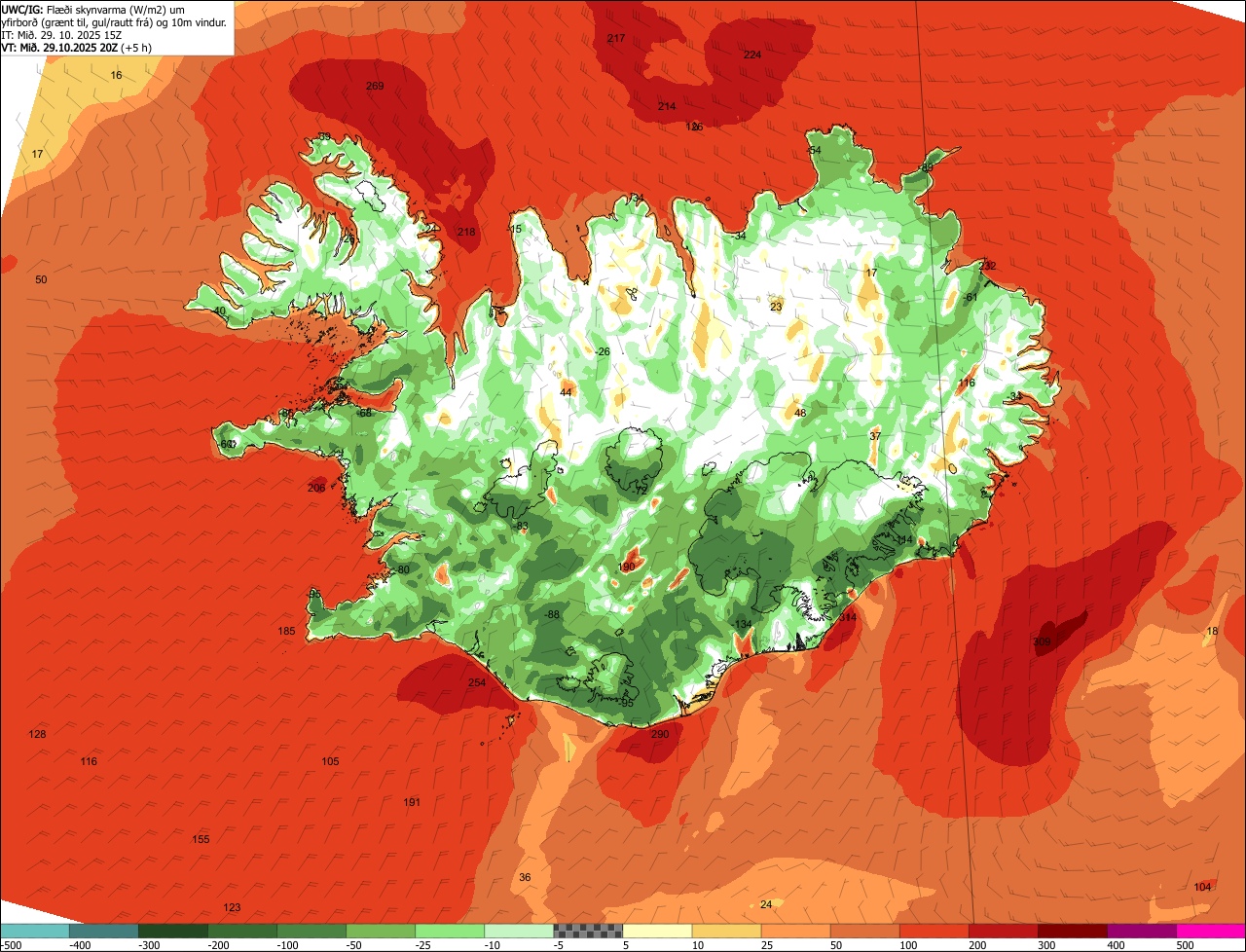Click the map value '123' near the bottom edge
1246x952 pixels.
[x=232, y=907]
